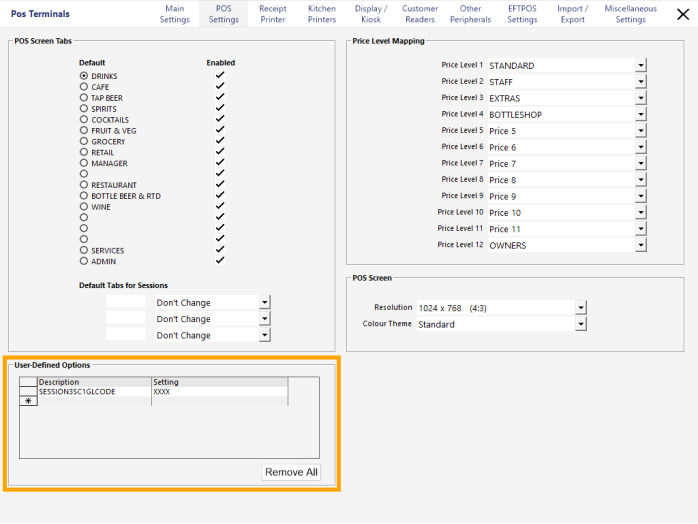
Task: Select DRINKS as default tab
Action: coord(84,76)
